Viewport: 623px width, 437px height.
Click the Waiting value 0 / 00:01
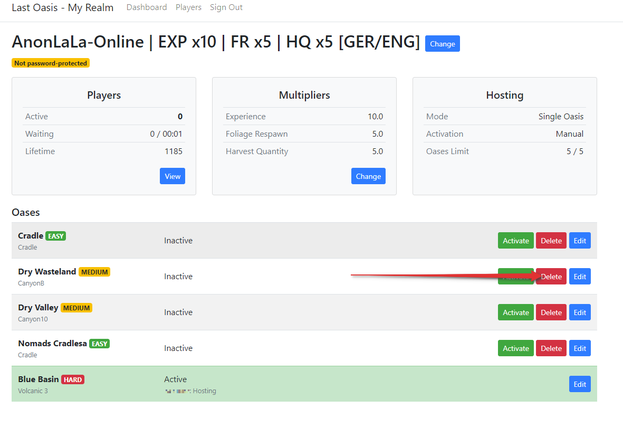(x=166, y=134)
